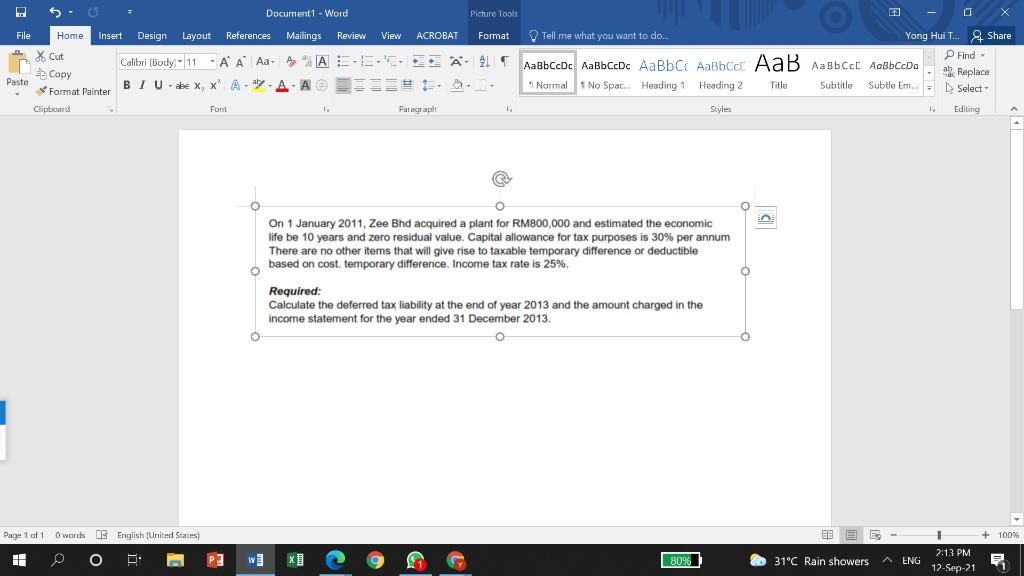Open the Insert ribbon tab
The width and height of the screenshot is (1024, 576).
[109, 35]
